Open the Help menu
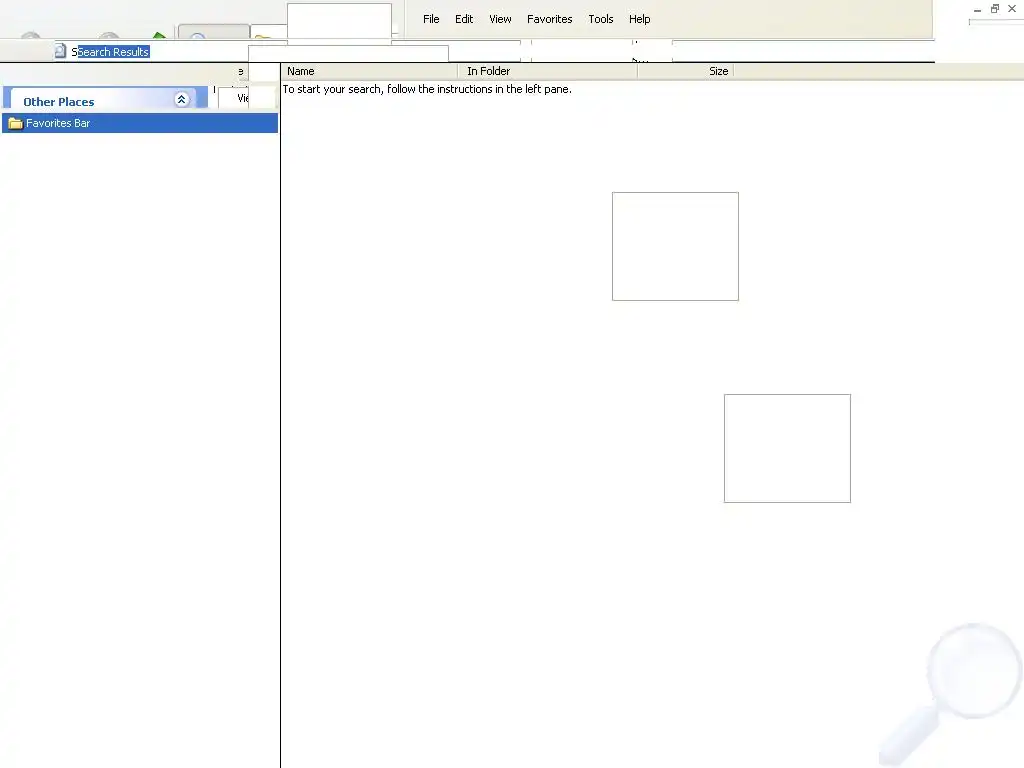The height and width of the screenshot is (768, 1024). click(639, 19)
